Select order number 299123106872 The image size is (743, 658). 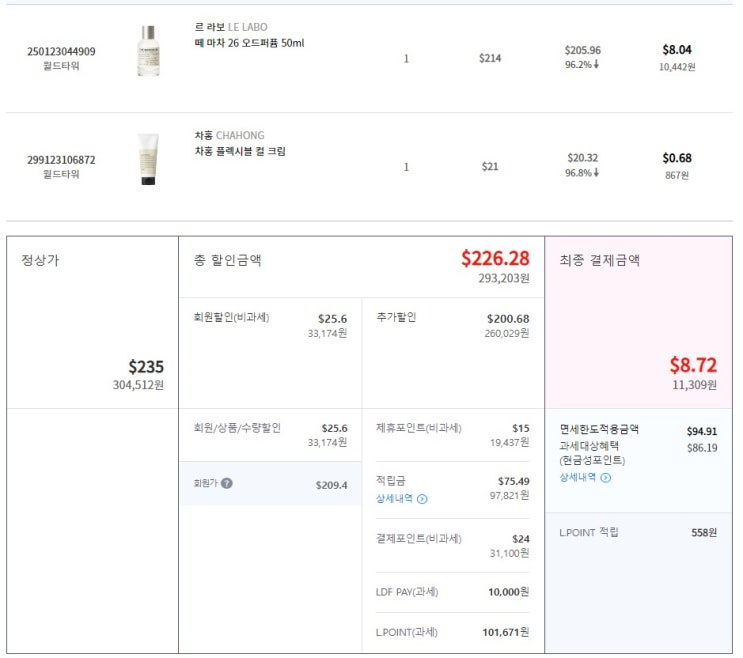[61, 159]
